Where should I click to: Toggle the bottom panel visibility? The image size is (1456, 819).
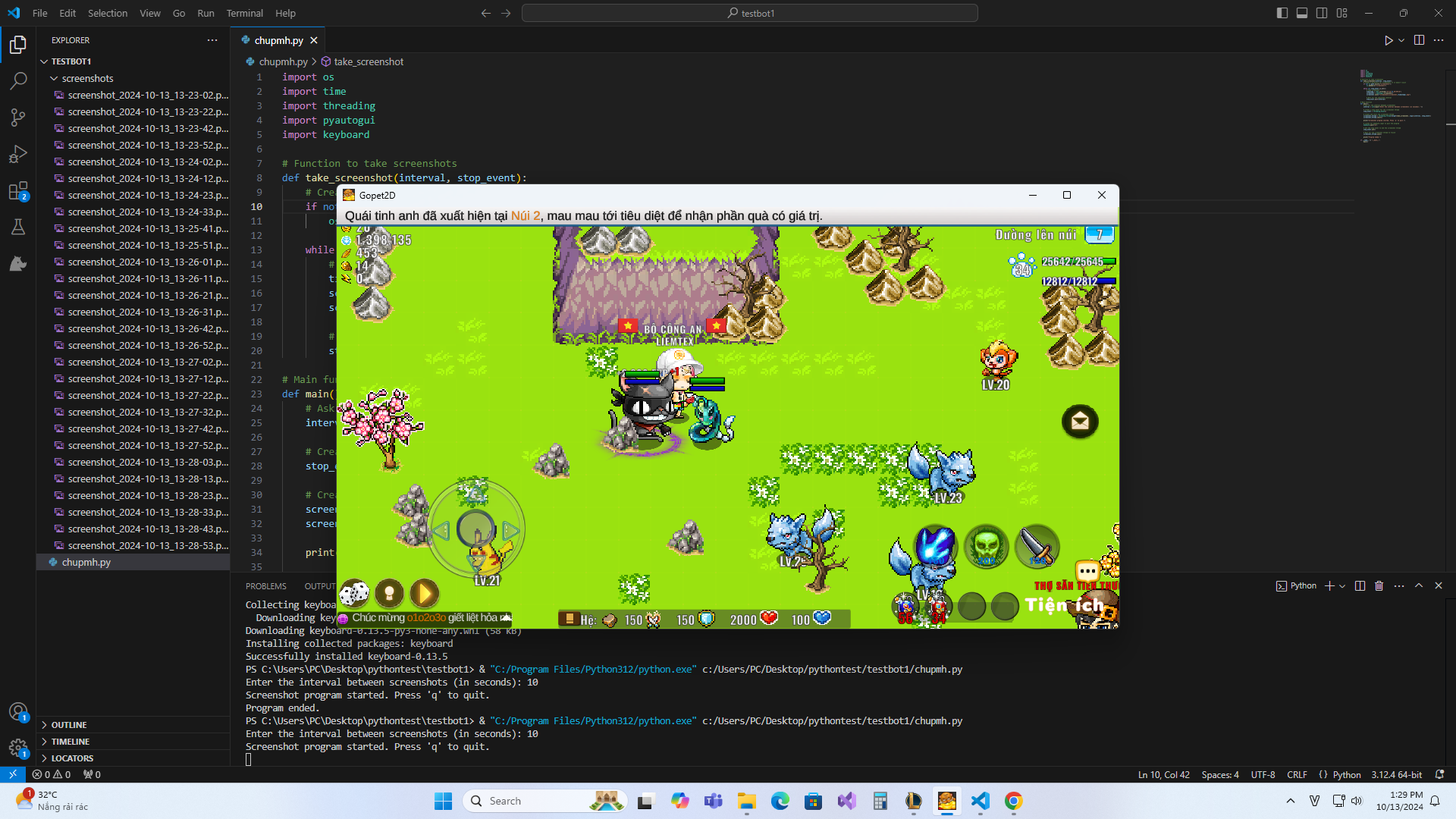pyautogui.click(x=1302, y=13)
